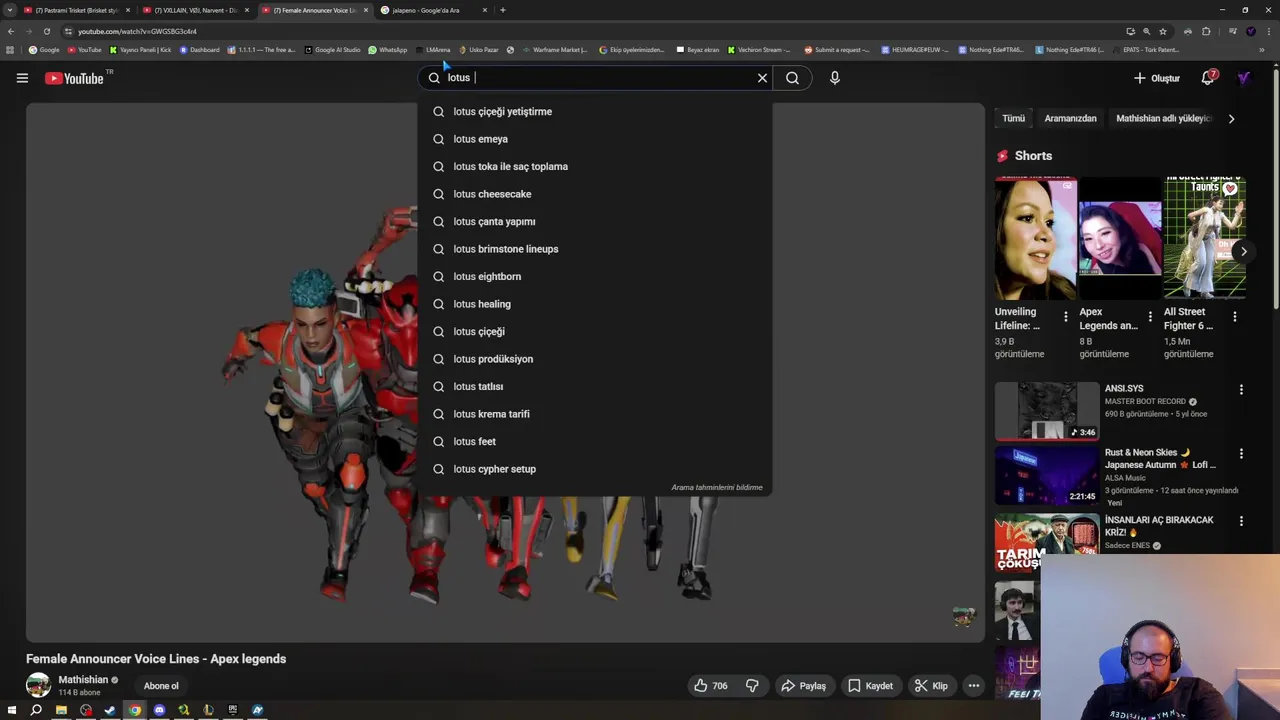1280x720 pixels.
Task: Click 'Arama tahminlerini bildirme' link
Action: click(x=716, y=488)
